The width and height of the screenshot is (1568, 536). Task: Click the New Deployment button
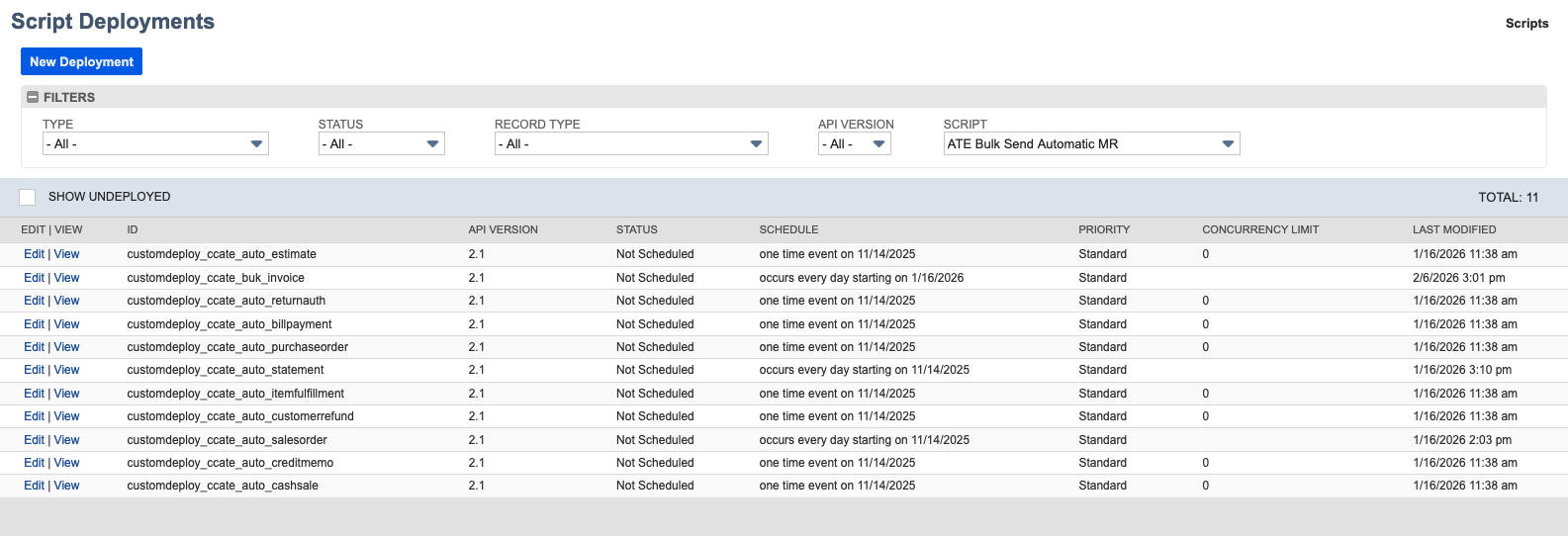pos(81,61)
